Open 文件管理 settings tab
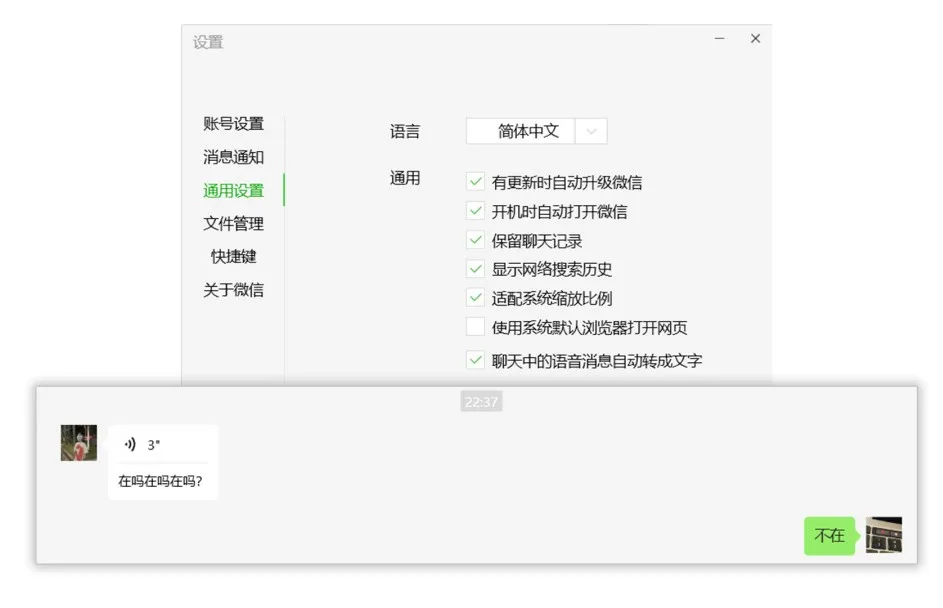Viewport: 943px width, 608px height. (x=233, y=224)
